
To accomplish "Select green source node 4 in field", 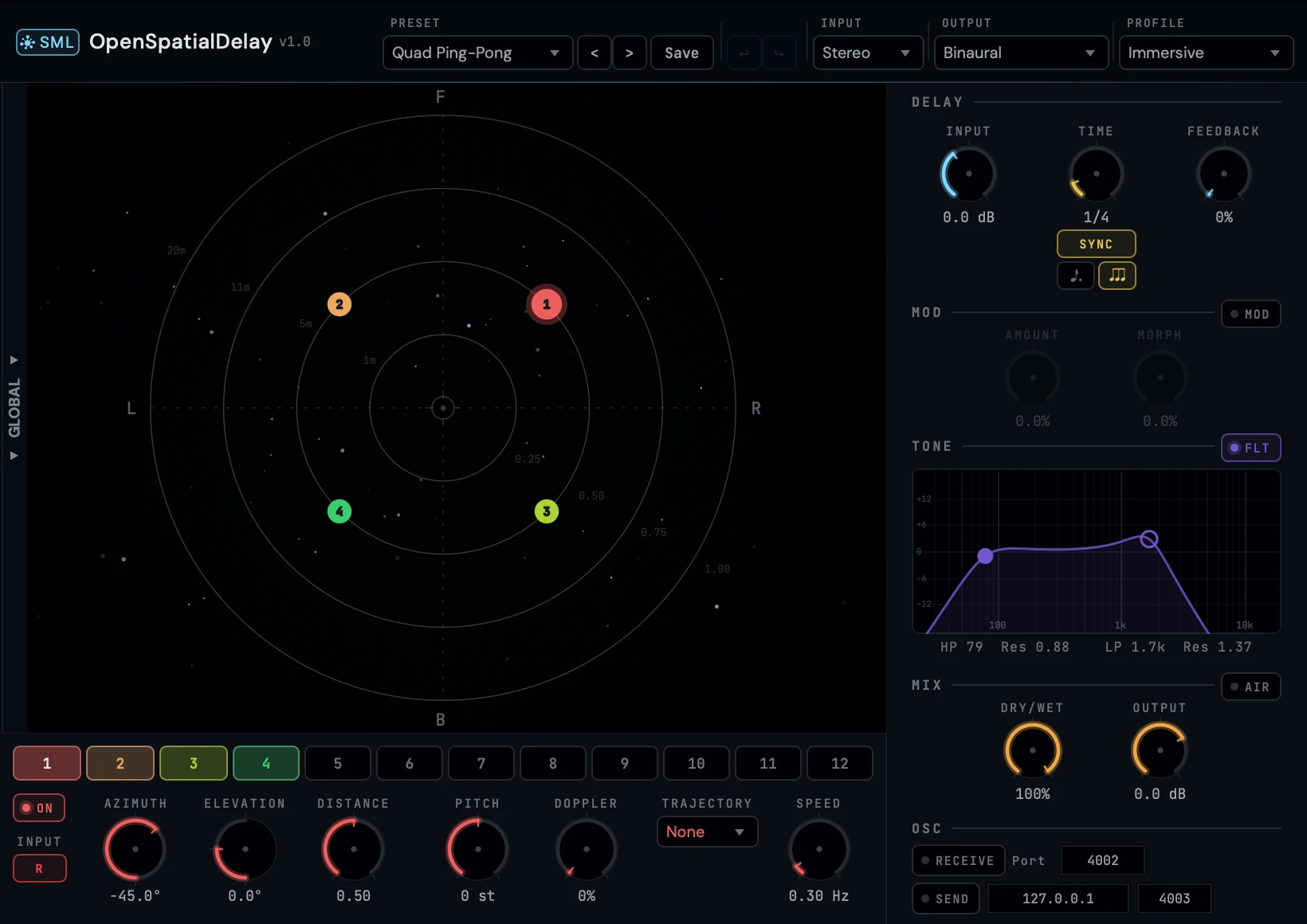I will 340,511.
